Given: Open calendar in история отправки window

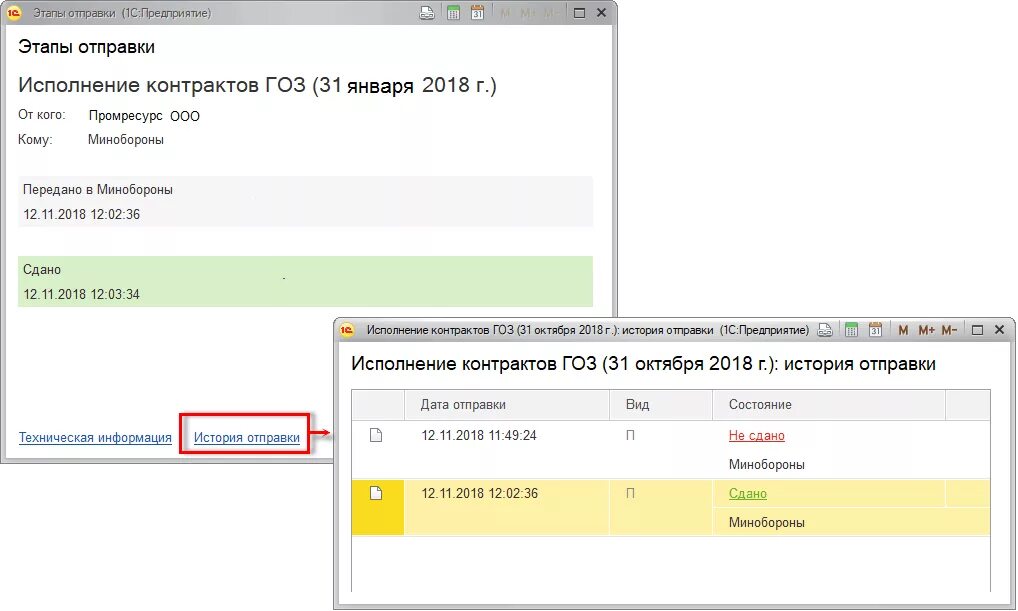Looking at the screenshot, I should [875, 330].
